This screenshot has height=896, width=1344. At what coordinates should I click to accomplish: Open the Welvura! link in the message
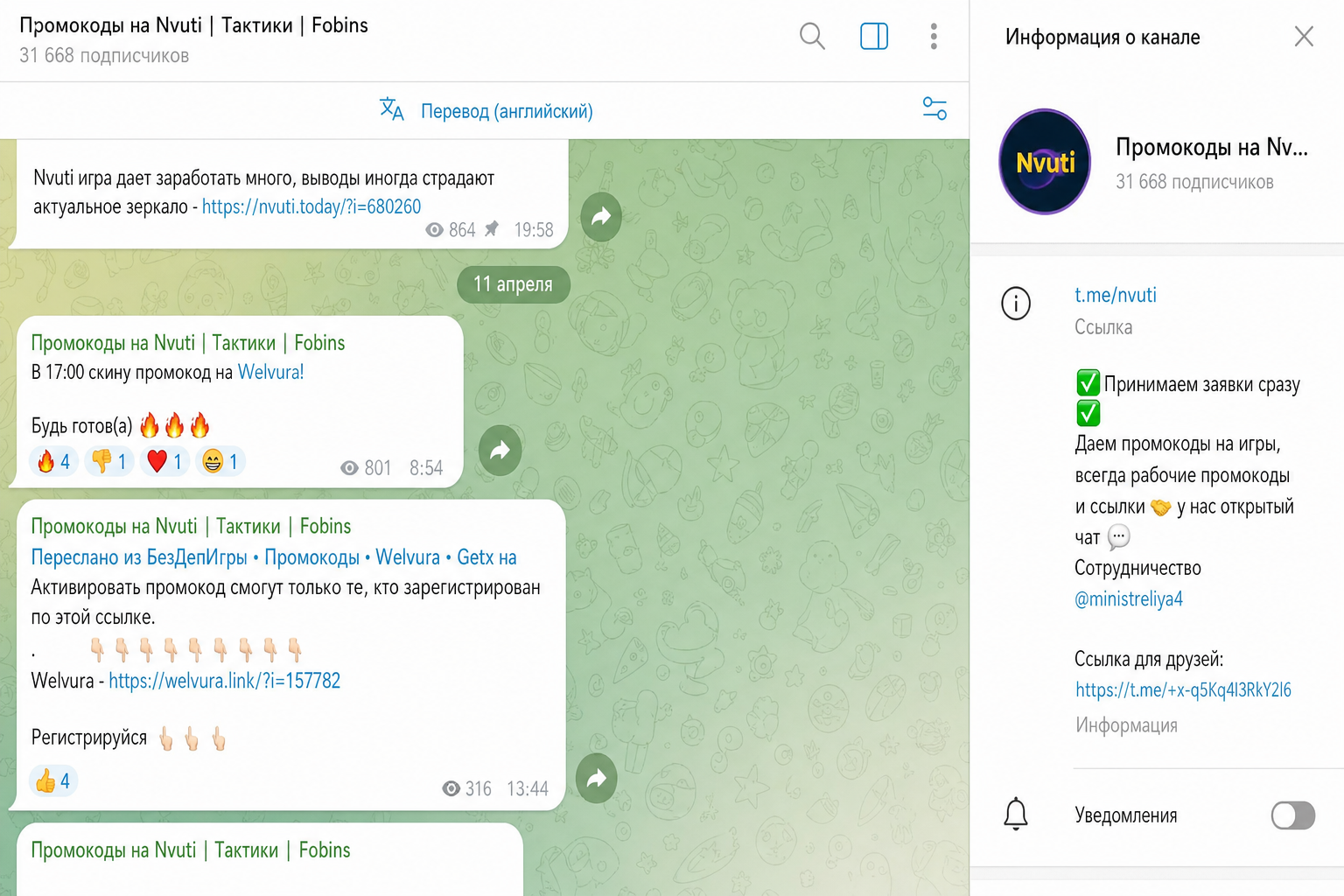[271, 372]
